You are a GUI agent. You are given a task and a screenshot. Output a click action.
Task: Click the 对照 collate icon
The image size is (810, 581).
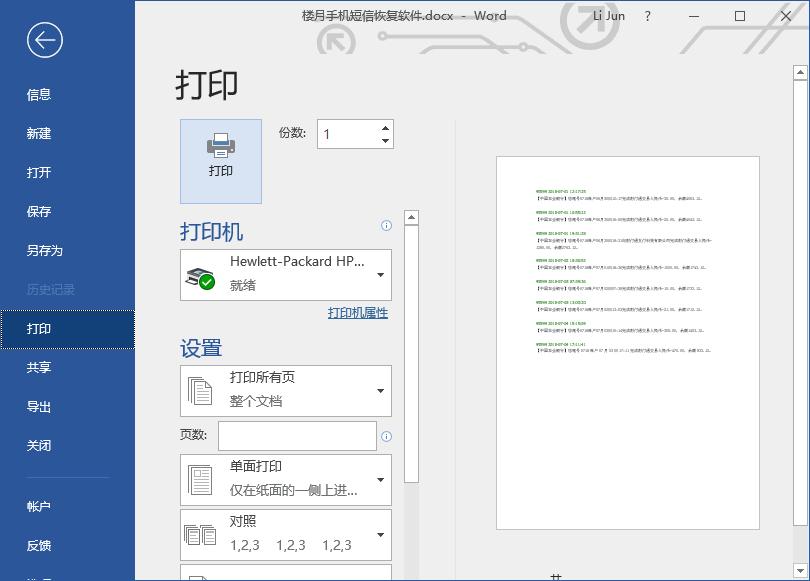pos(200,535)
